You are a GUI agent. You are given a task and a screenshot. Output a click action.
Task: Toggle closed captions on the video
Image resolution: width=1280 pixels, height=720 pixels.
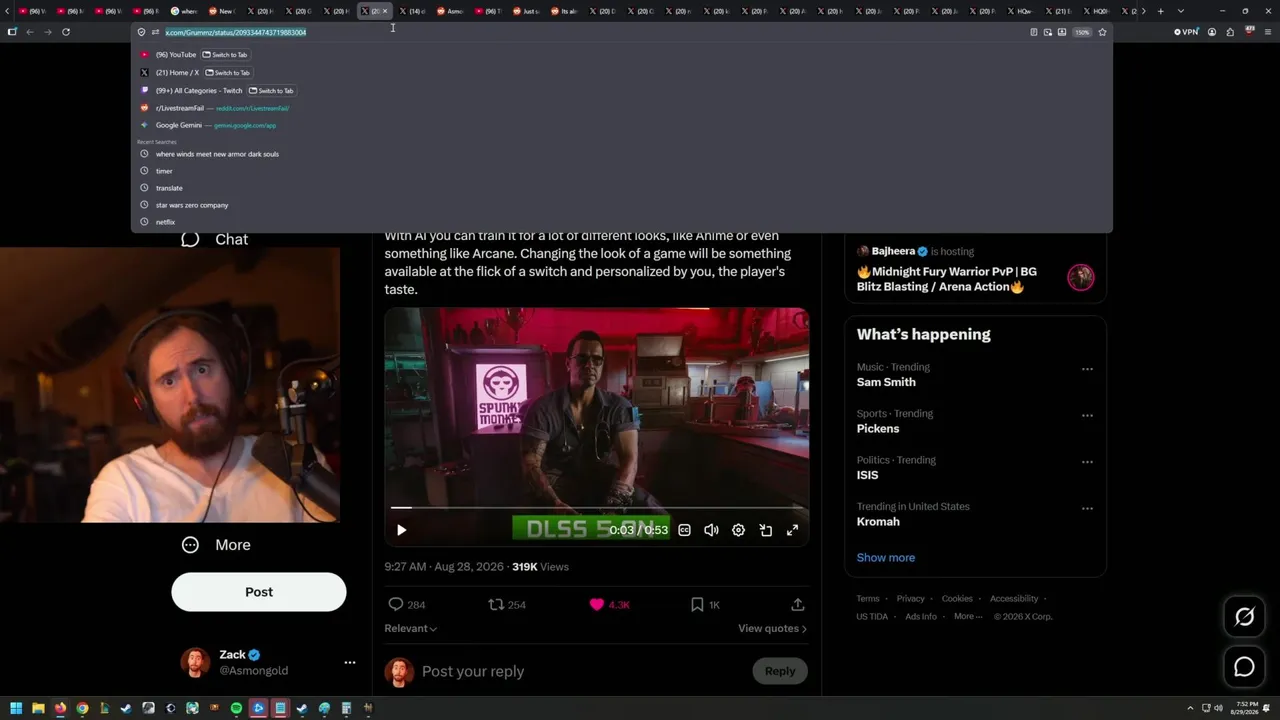(x=684, y=530)
